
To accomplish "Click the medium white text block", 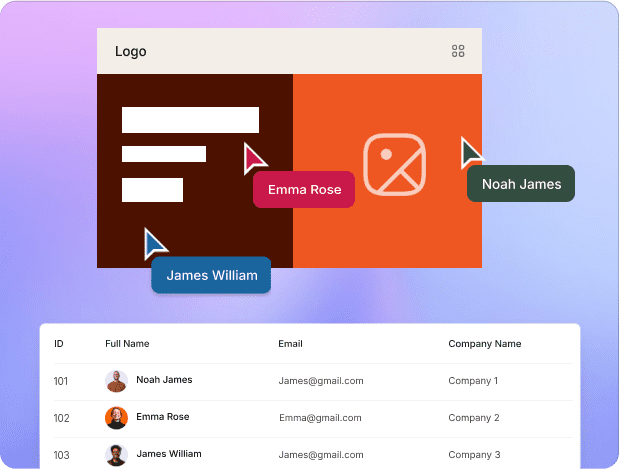I will point(164,154).
